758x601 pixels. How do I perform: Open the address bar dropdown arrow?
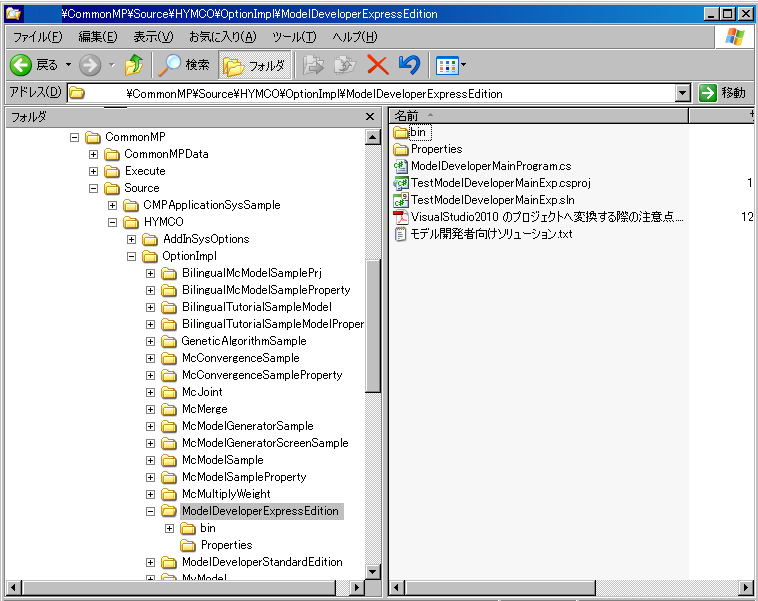click(683, 93)
